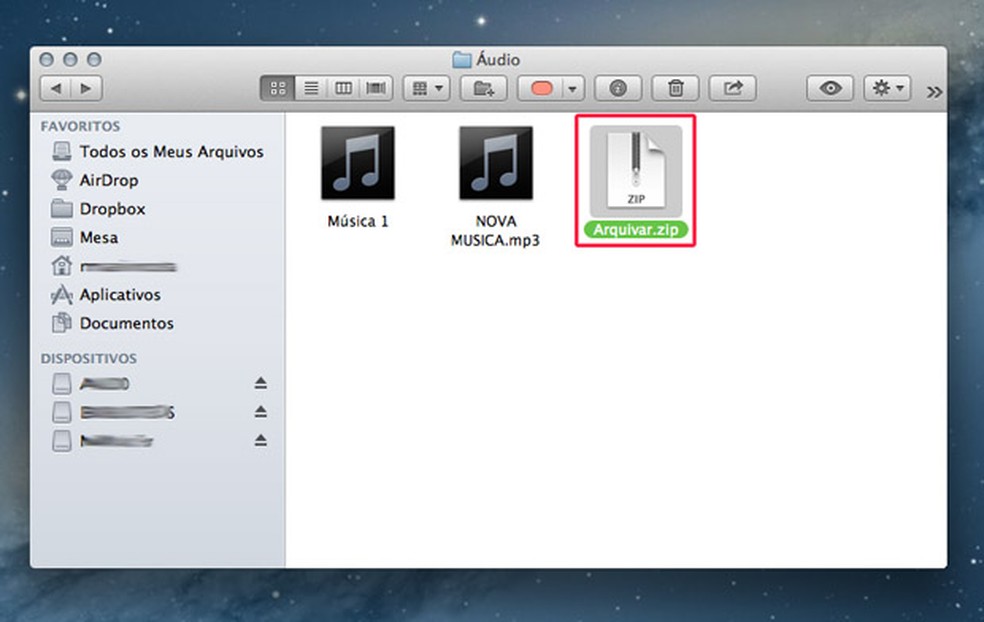
Task: Open AirDrop in the sidebar
Action: pos(158,180)
